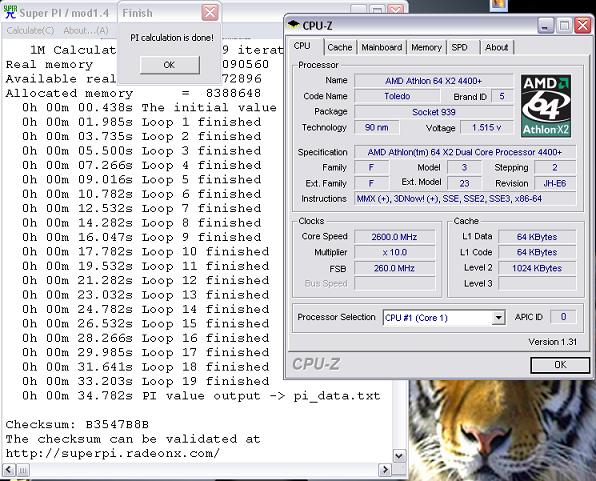Click the FSB value '260.0 MHz'
The height and width of the screenshot is (481, 596).
(x=395, y=268)
